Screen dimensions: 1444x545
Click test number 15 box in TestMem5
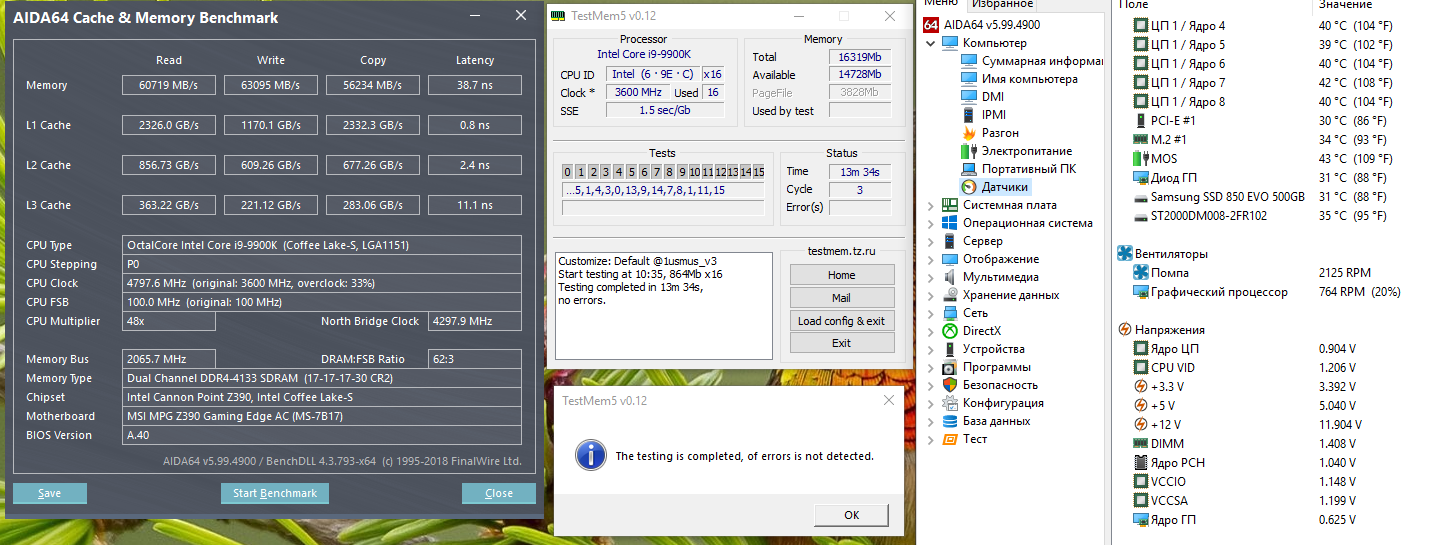coord(759,172)
